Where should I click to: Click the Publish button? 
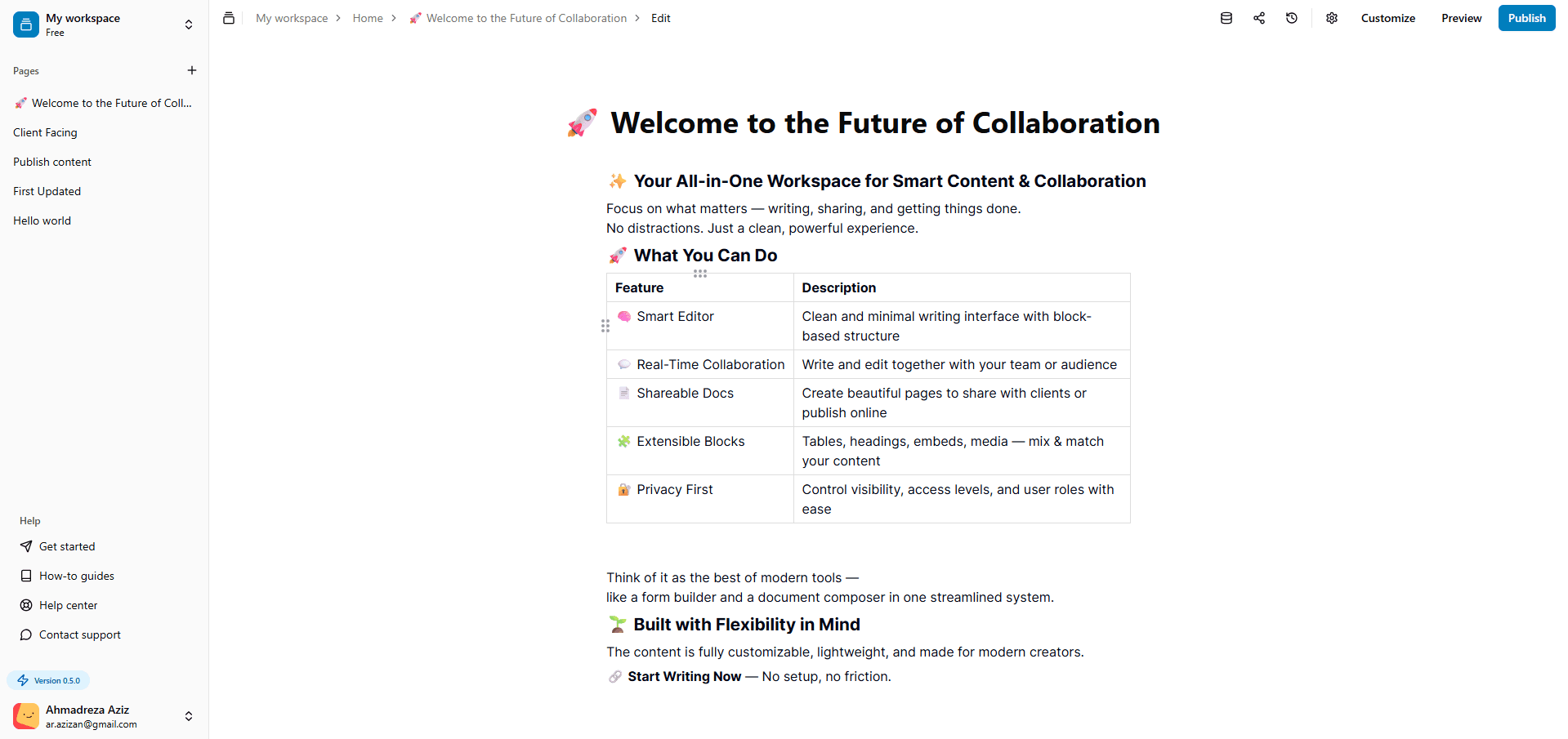point(1526,18)
